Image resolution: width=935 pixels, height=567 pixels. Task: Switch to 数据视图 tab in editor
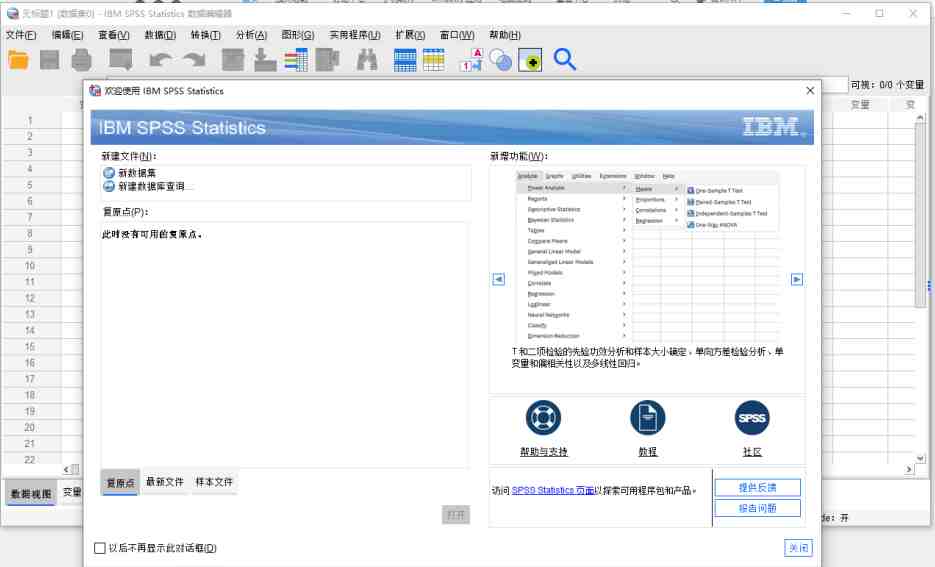coord(31,493)
